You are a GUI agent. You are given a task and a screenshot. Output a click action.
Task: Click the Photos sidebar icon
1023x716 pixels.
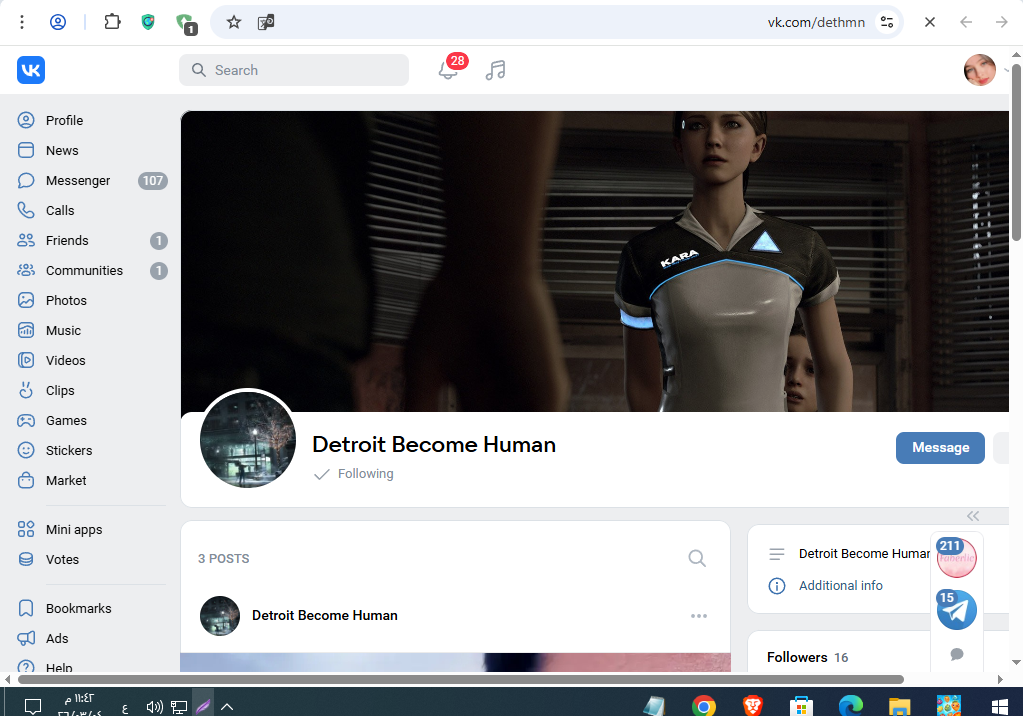pos(26,300)
